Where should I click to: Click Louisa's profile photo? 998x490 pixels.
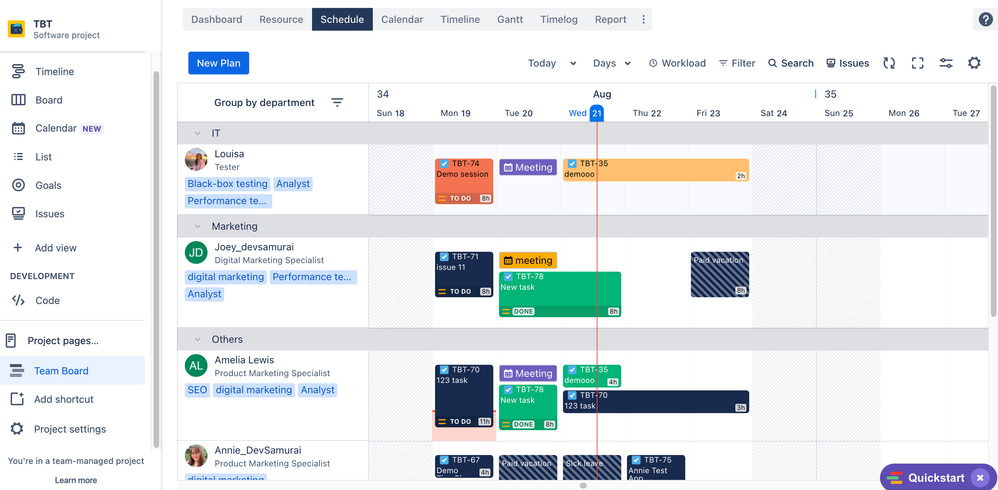pyautogui.click(x=196, y=160)
